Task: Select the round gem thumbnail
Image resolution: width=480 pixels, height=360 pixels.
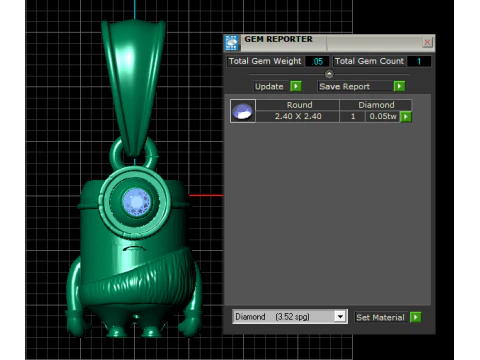Action: click(243, 111)
